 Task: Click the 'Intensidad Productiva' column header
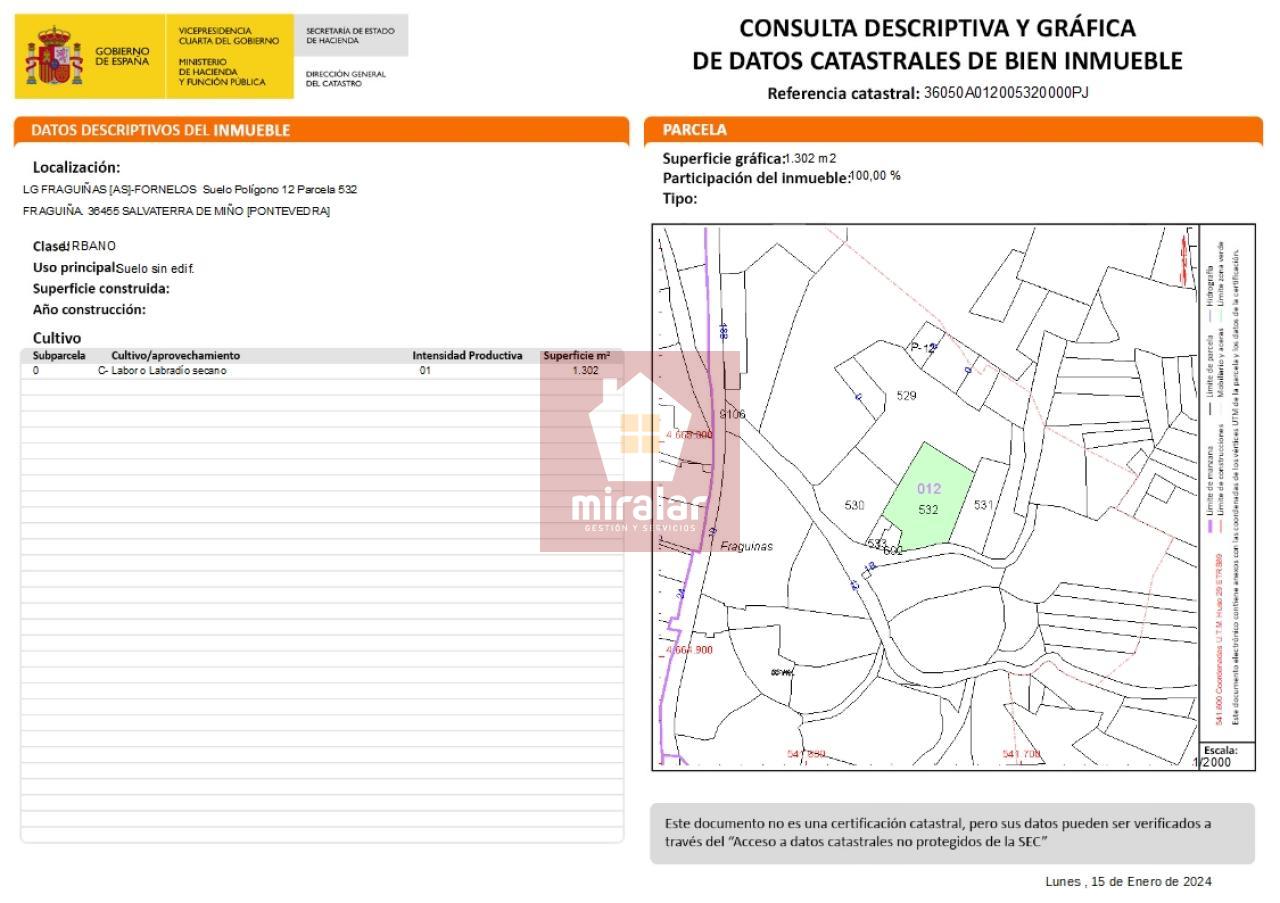(x=467, y=355)
